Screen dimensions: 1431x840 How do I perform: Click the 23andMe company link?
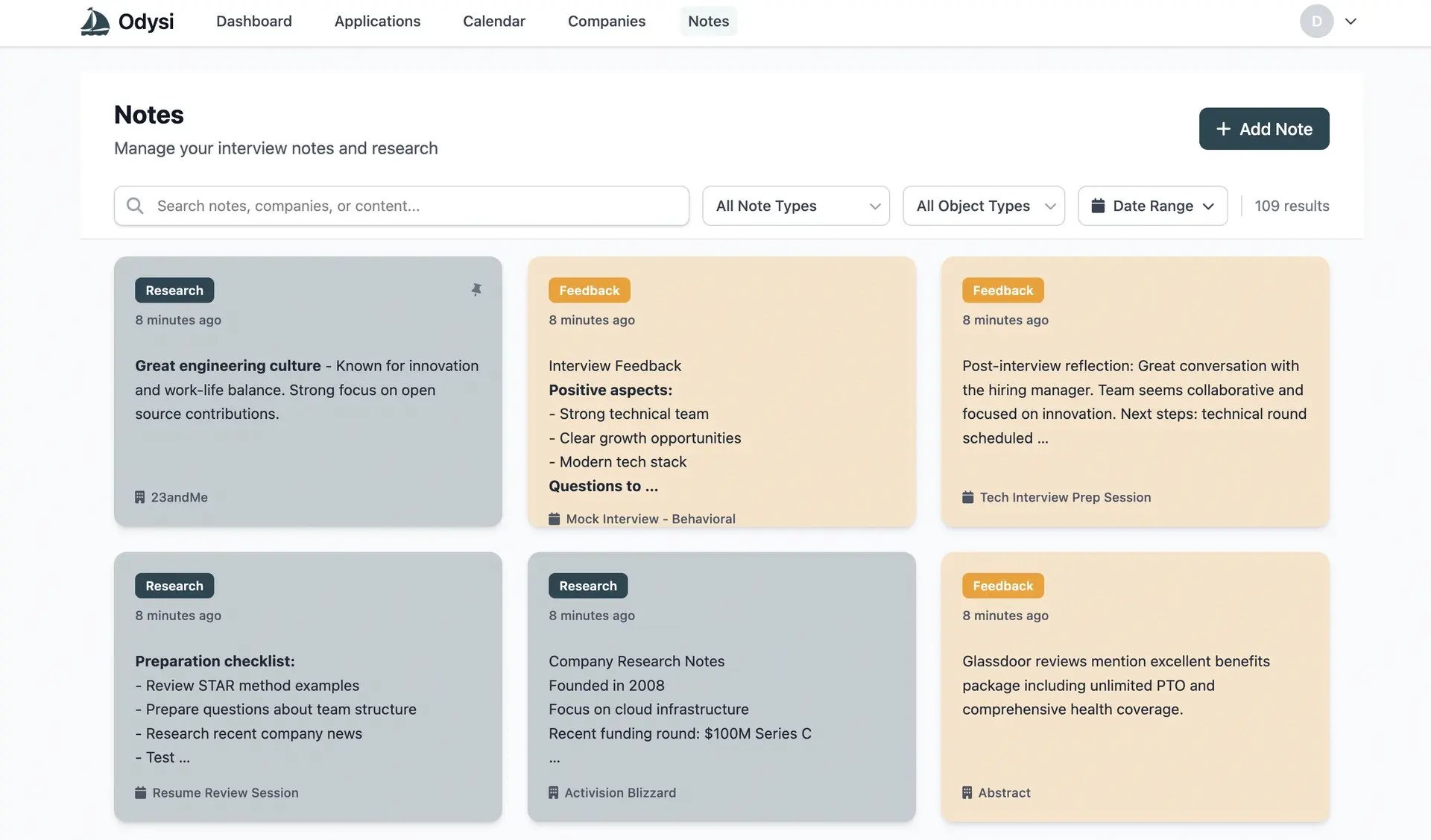(179, 497)
